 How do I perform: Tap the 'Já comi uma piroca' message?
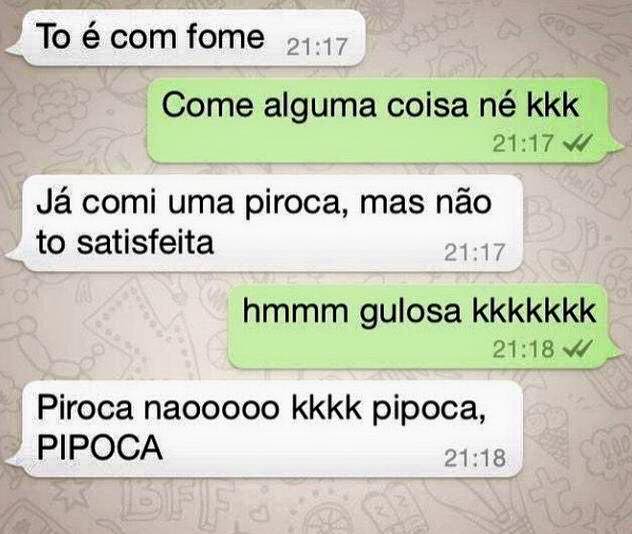coord(268,223)
